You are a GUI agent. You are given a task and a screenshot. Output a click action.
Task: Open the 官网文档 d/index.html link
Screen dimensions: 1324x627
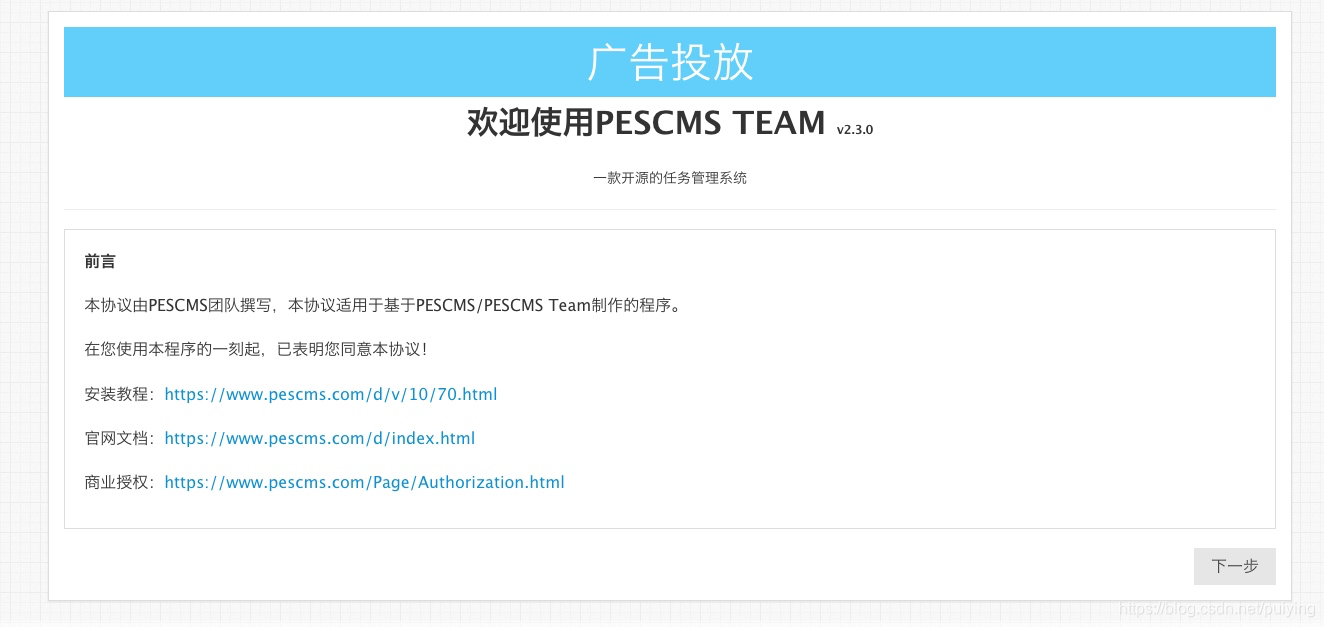click(319, 438)
